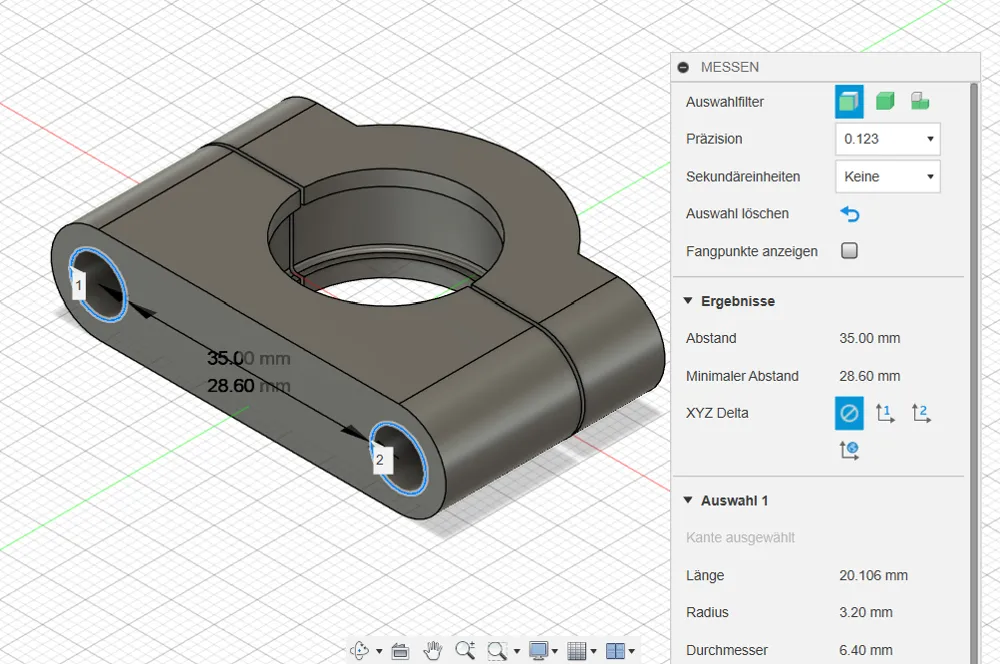Expand the Viewports dropdown arrow
This screenshot has height=664, width=1000.
(x=632, y=651)
